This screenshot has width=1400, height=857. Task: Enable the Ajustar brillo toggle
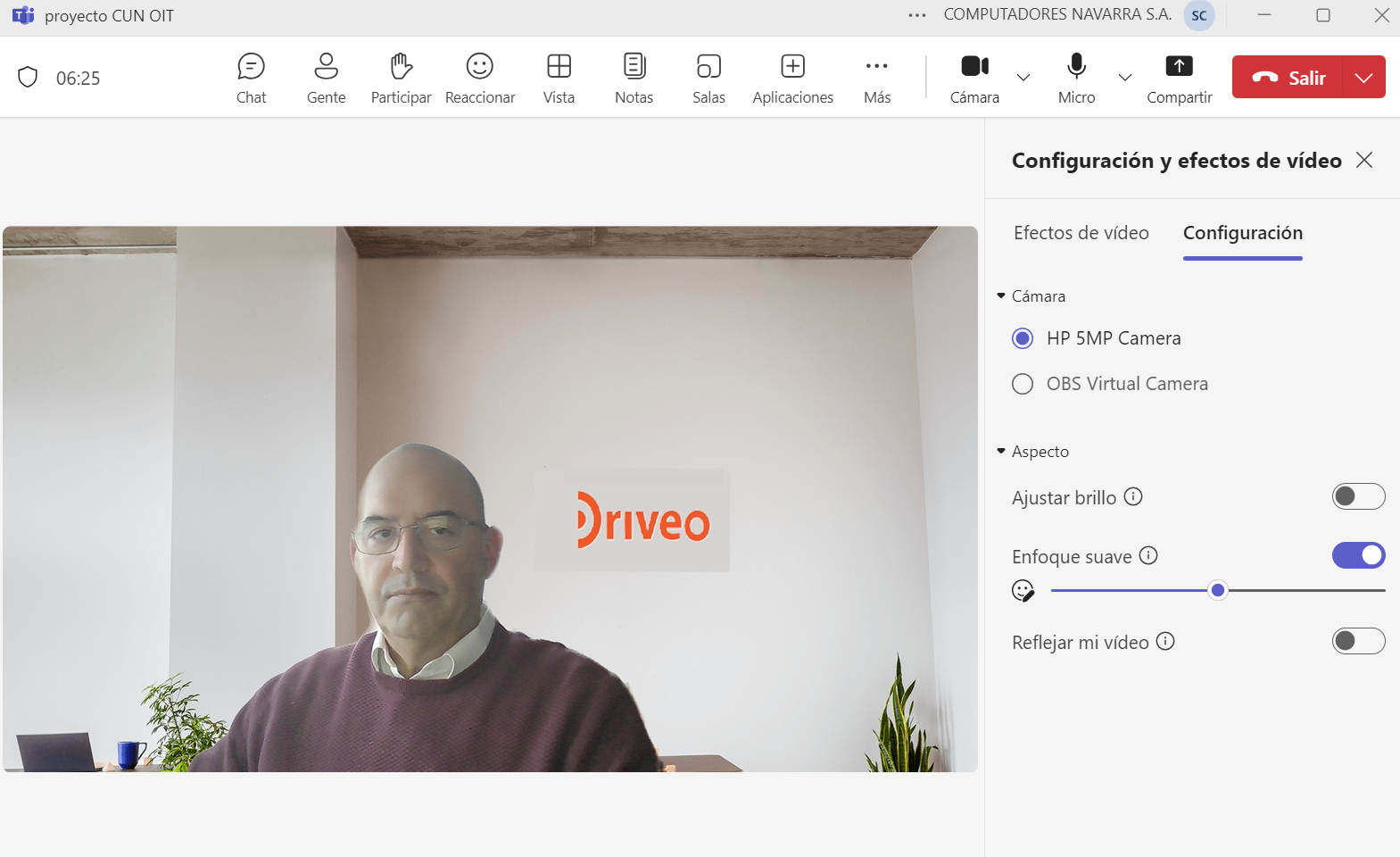point(1357,496)
